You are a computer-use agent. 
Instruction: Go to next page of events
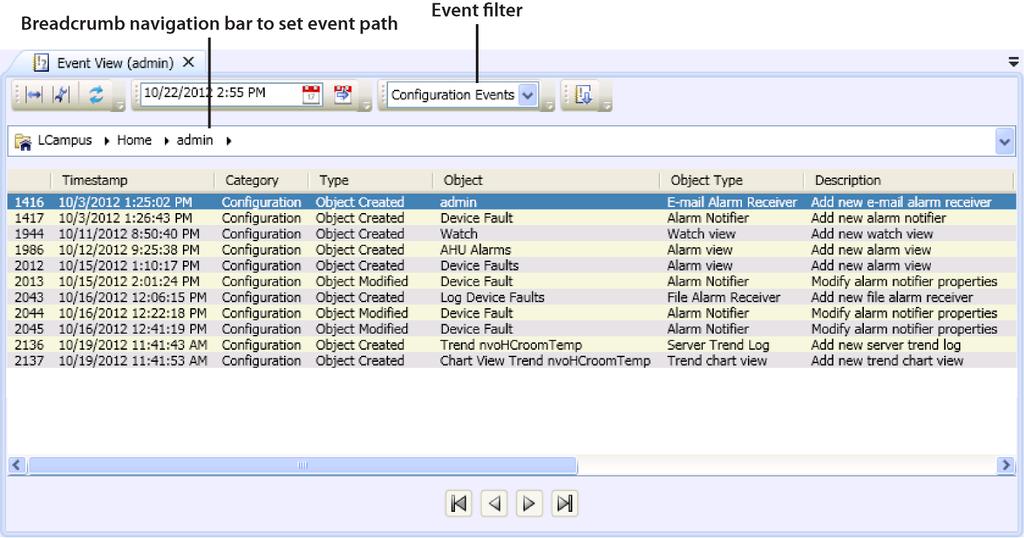[529, 503]
